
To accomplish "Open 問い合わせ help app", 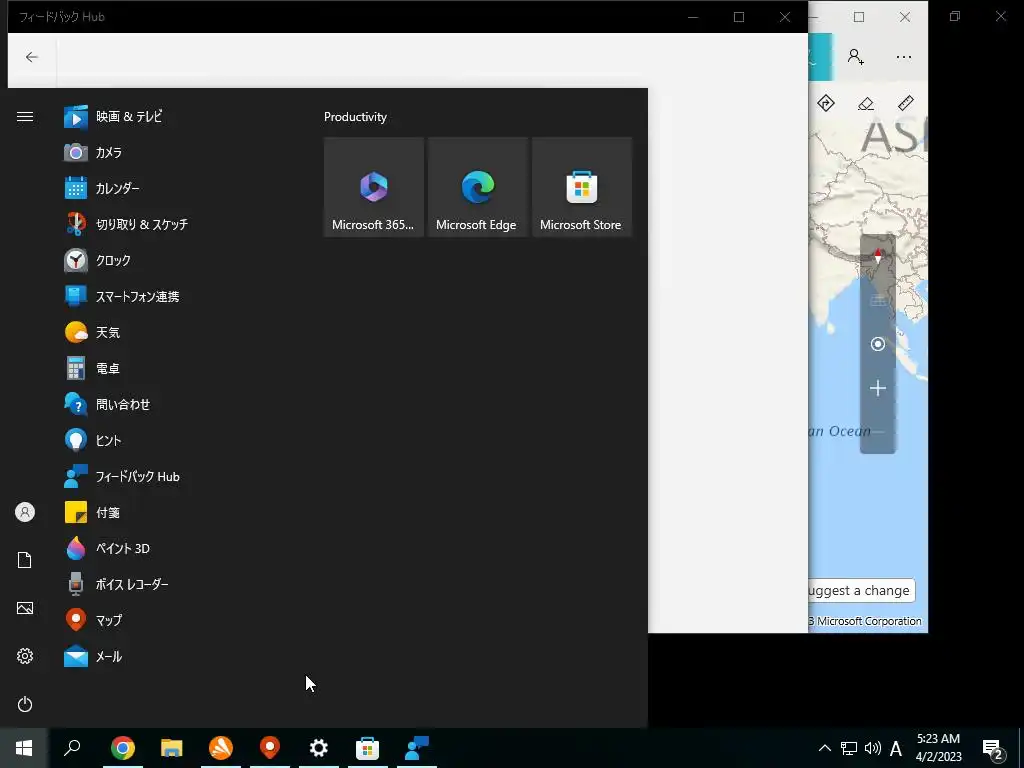I will pos(176,405).
